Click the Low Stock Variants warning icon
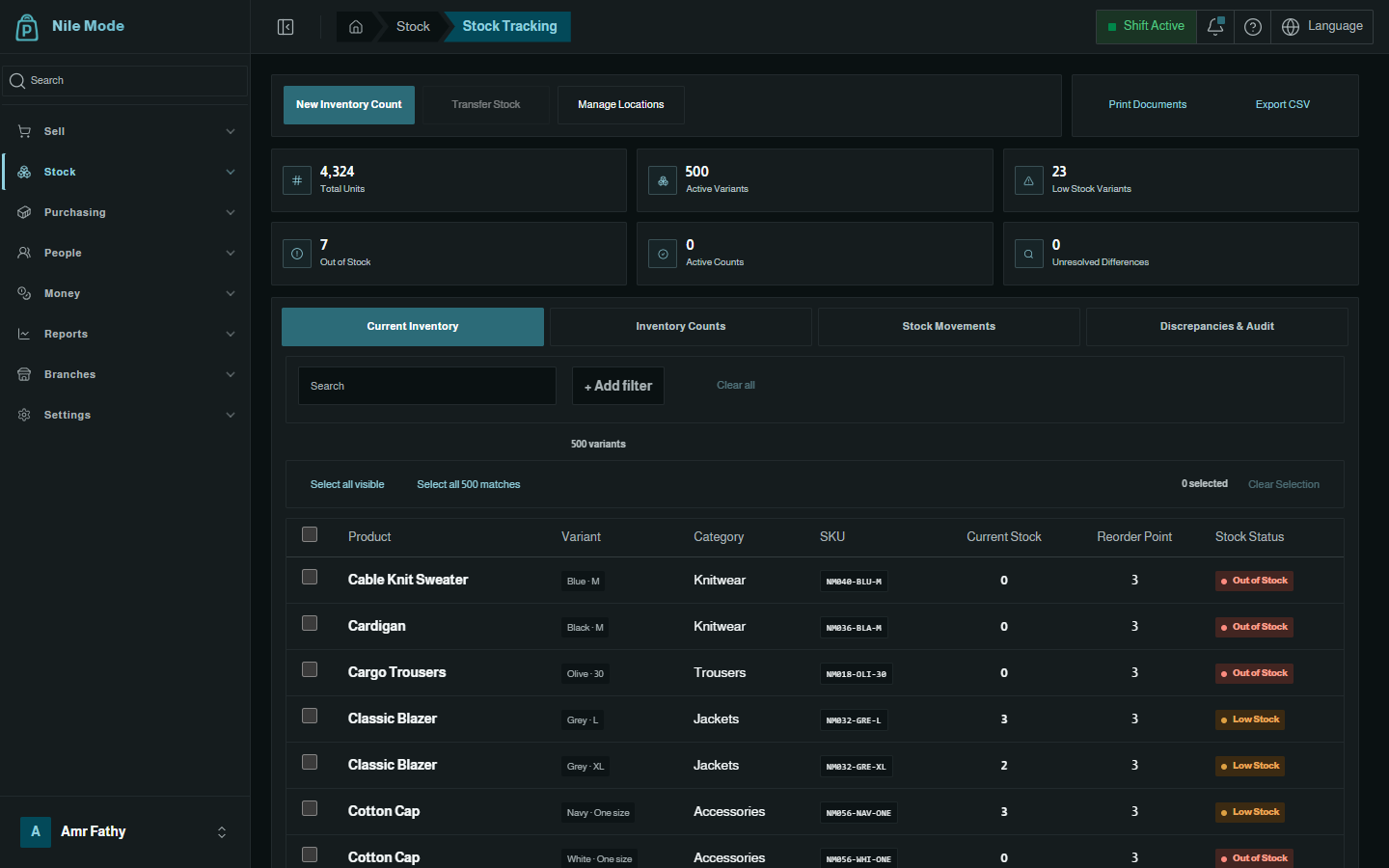The height and width of the screenshot is (868, 1389). [x=1028, y=180]
